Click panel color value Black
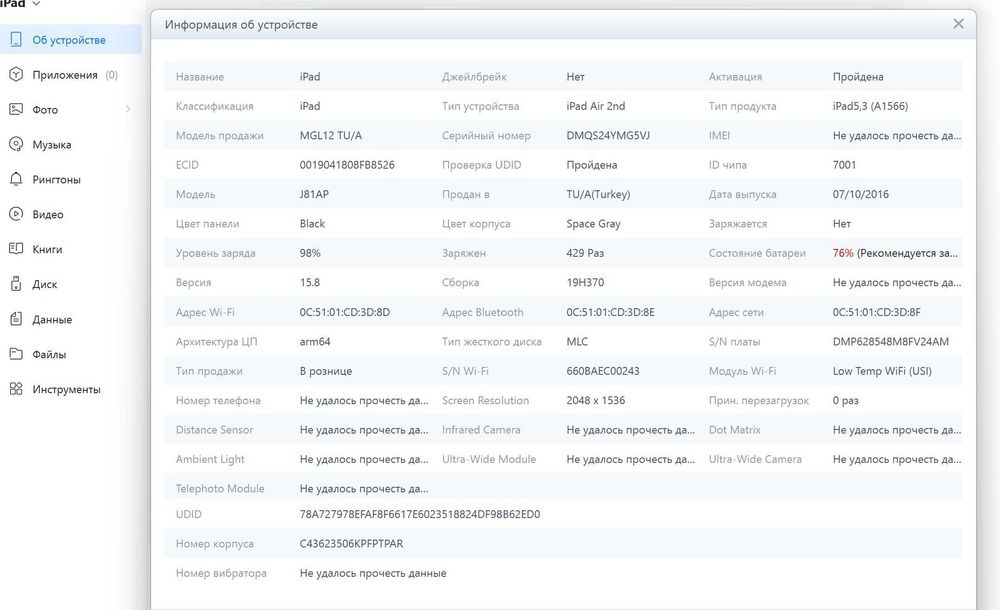The image size is (1000, 610). [x=312, y=223]
